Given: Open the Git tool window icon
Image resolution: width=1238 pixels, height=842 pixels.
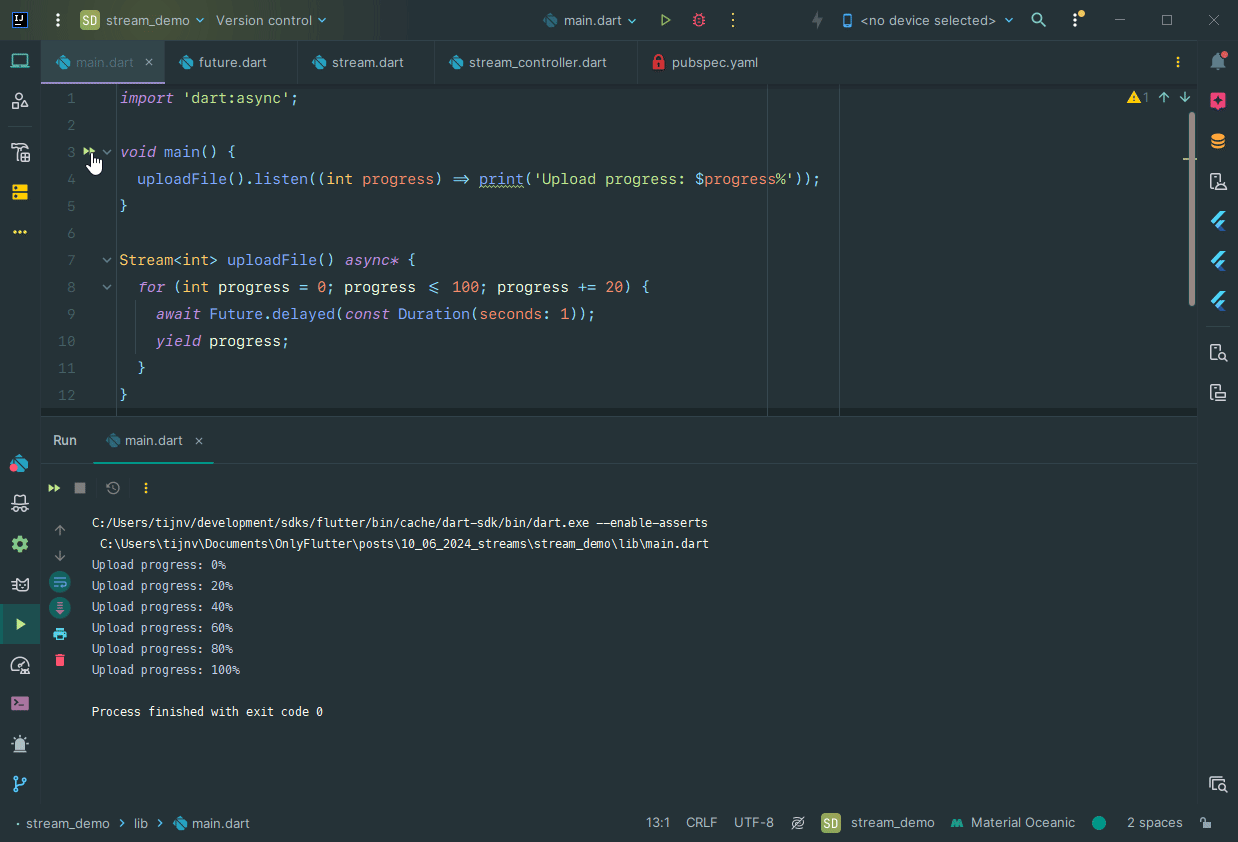Looking at the screenshot, I should pos(20,784).
